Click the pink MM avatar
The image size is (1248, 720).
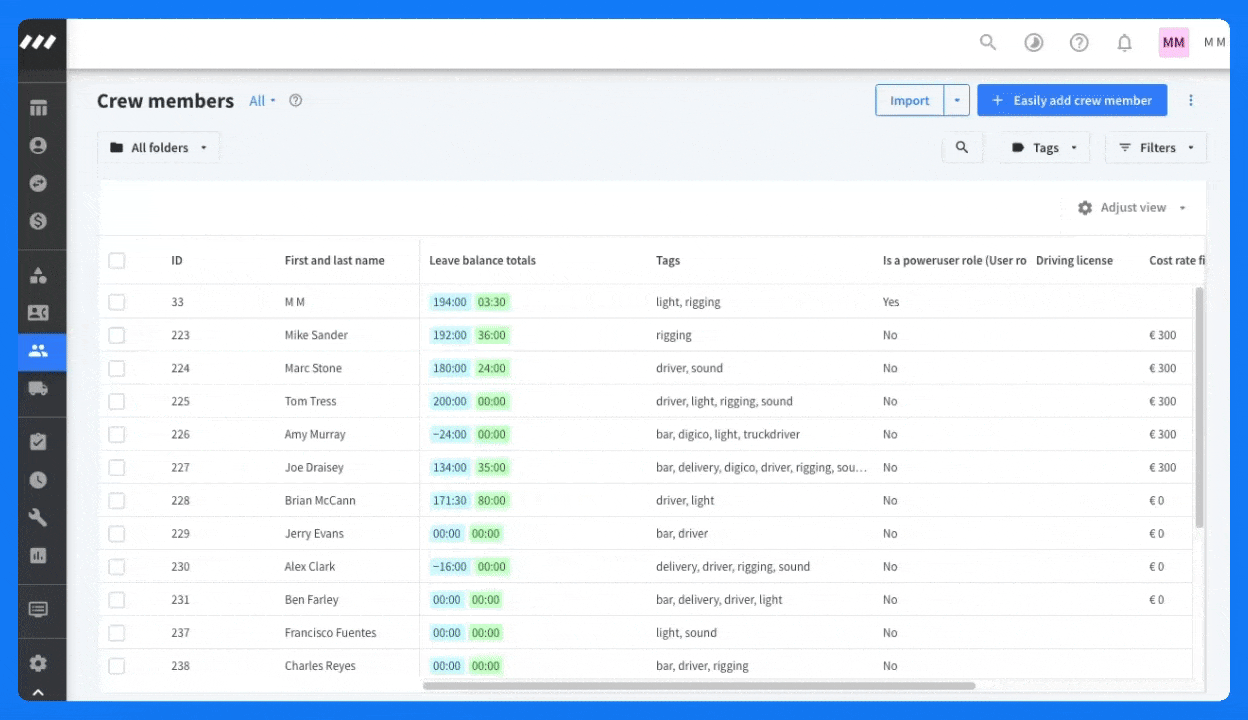(1174, 42)
